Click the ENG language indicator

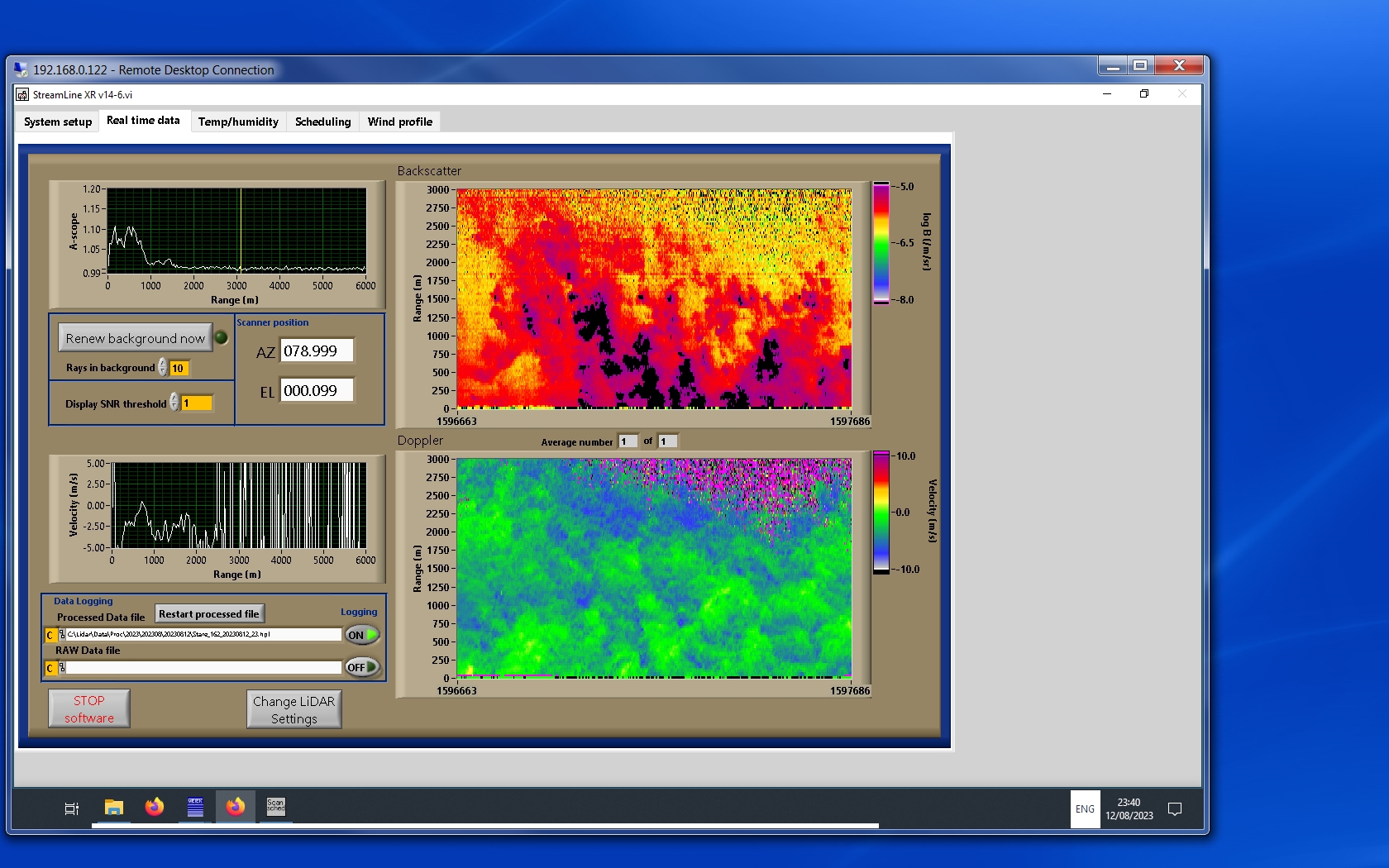(1085, 809)
